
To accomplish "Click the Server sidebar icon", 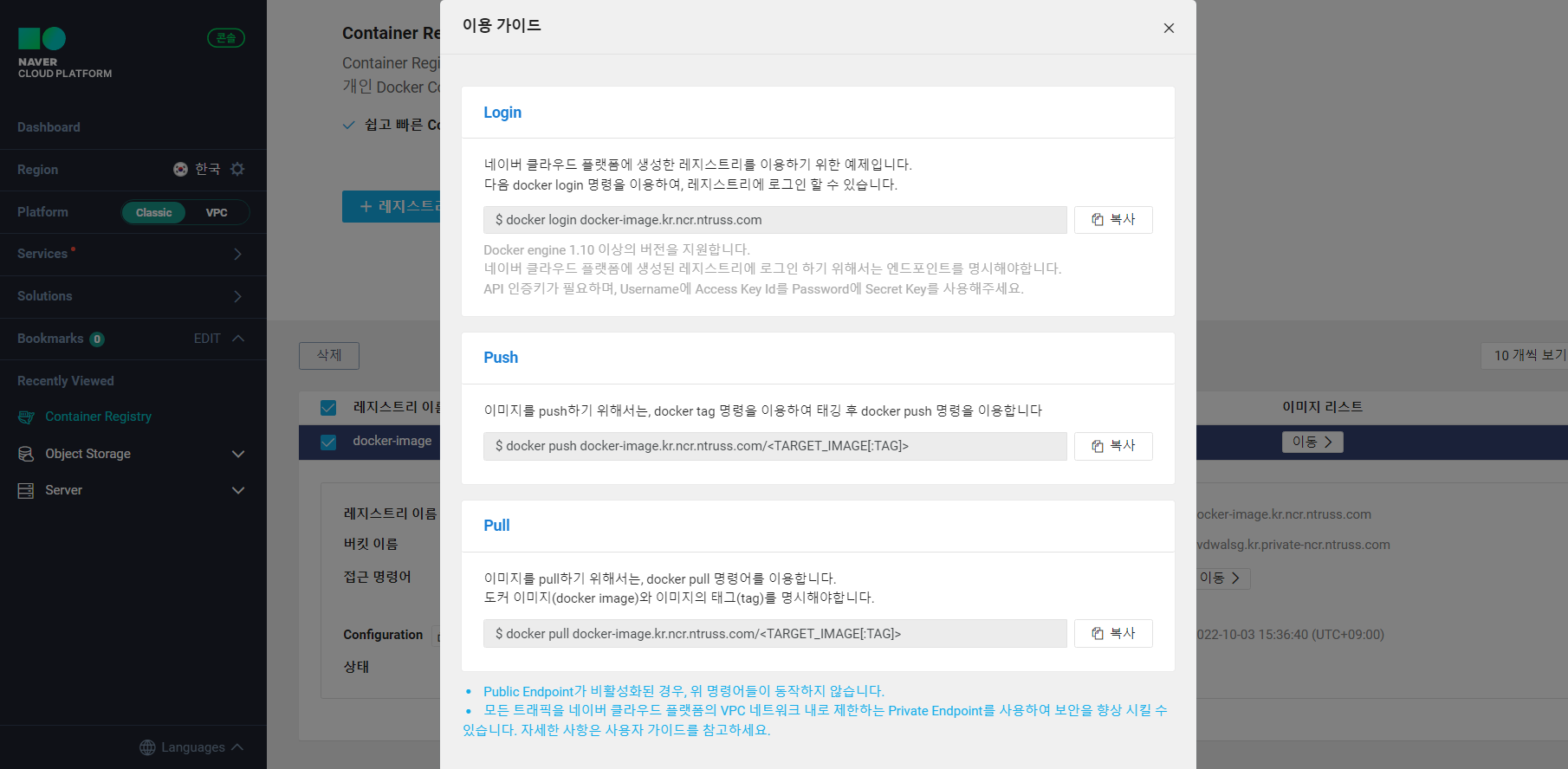I will click(26, 490).
